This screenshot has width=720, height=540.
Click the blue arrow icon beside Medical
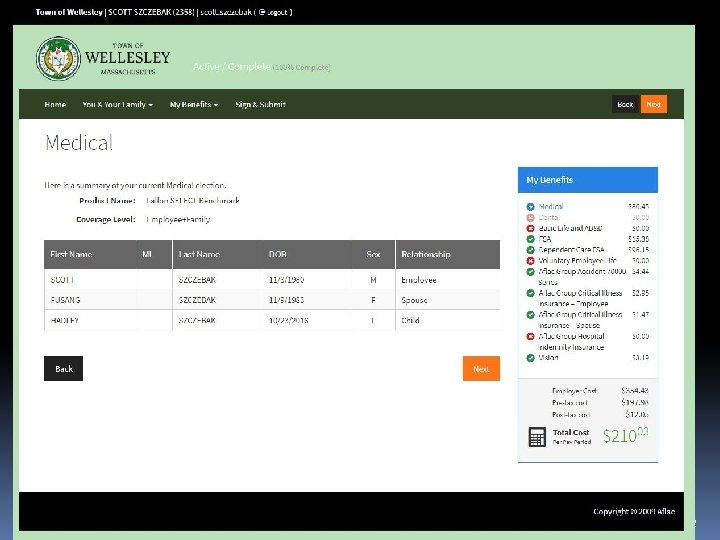(x=530, y=207)
